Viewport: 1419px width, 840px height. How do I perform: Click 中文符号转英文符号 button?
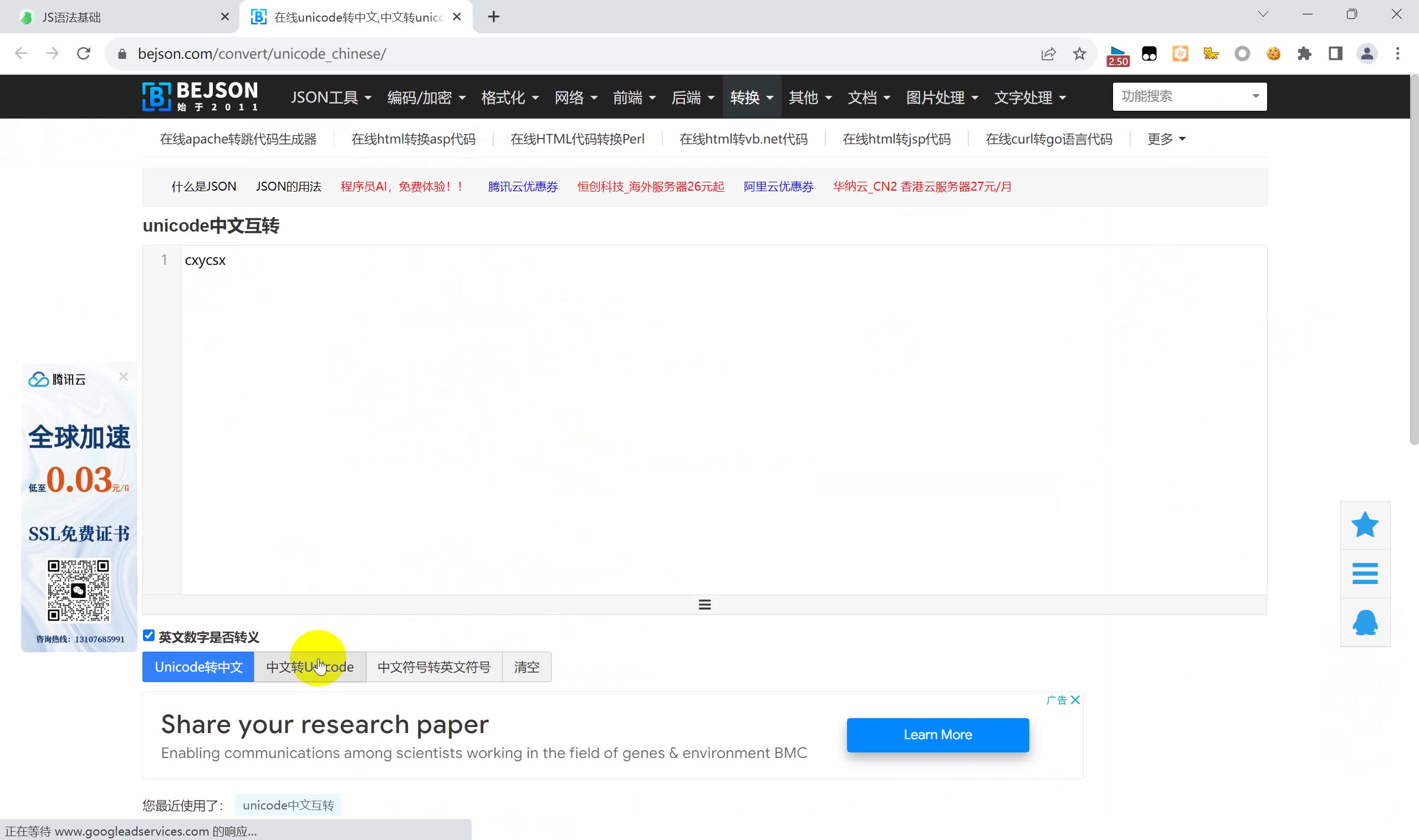click(434, 667)
